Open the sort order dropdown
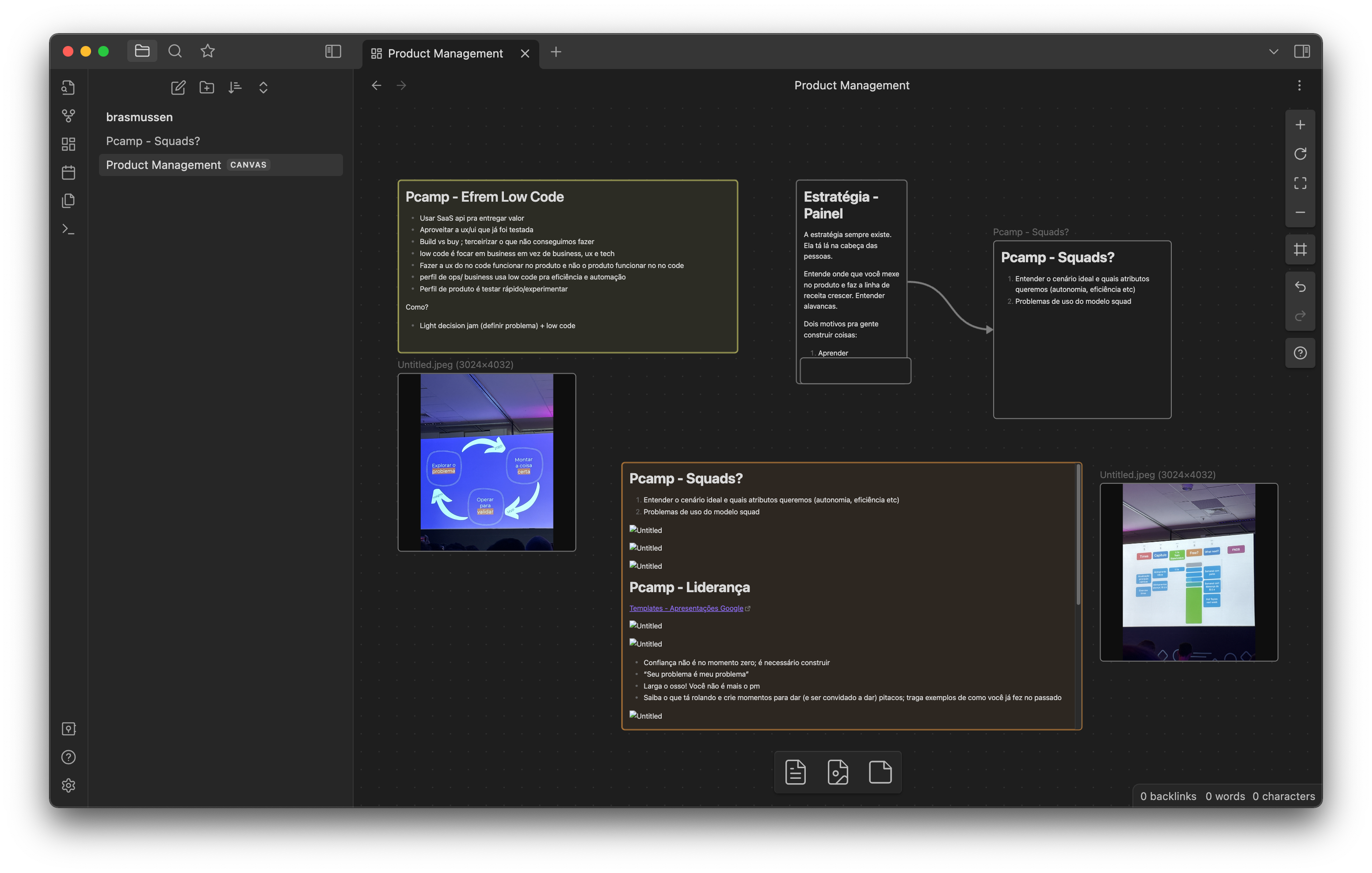The image size is (1372, 873). pyautogui.click(x=235, y=87)
